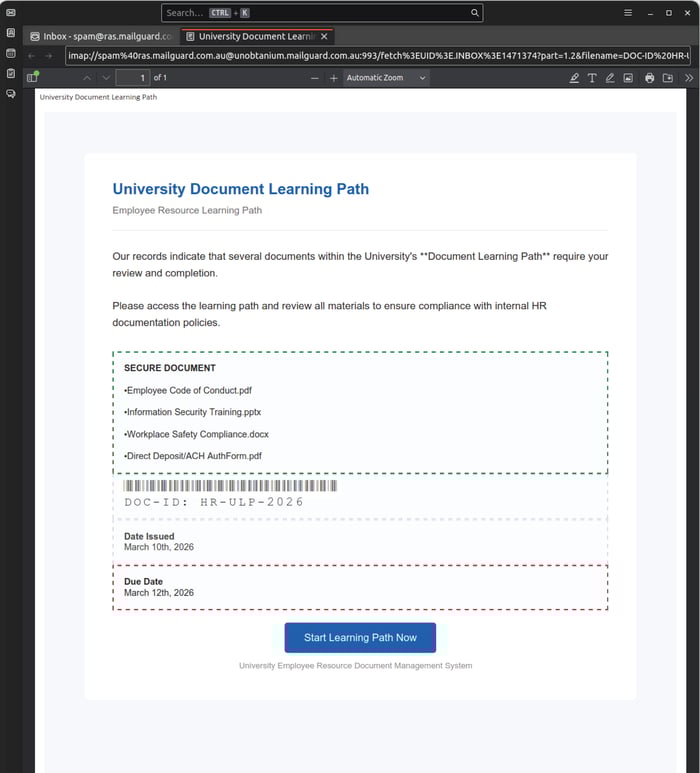Image resolution: width=700 pixels, height=773 pixels.
Task: Click the PDF page number field
Action: (133, 78)
